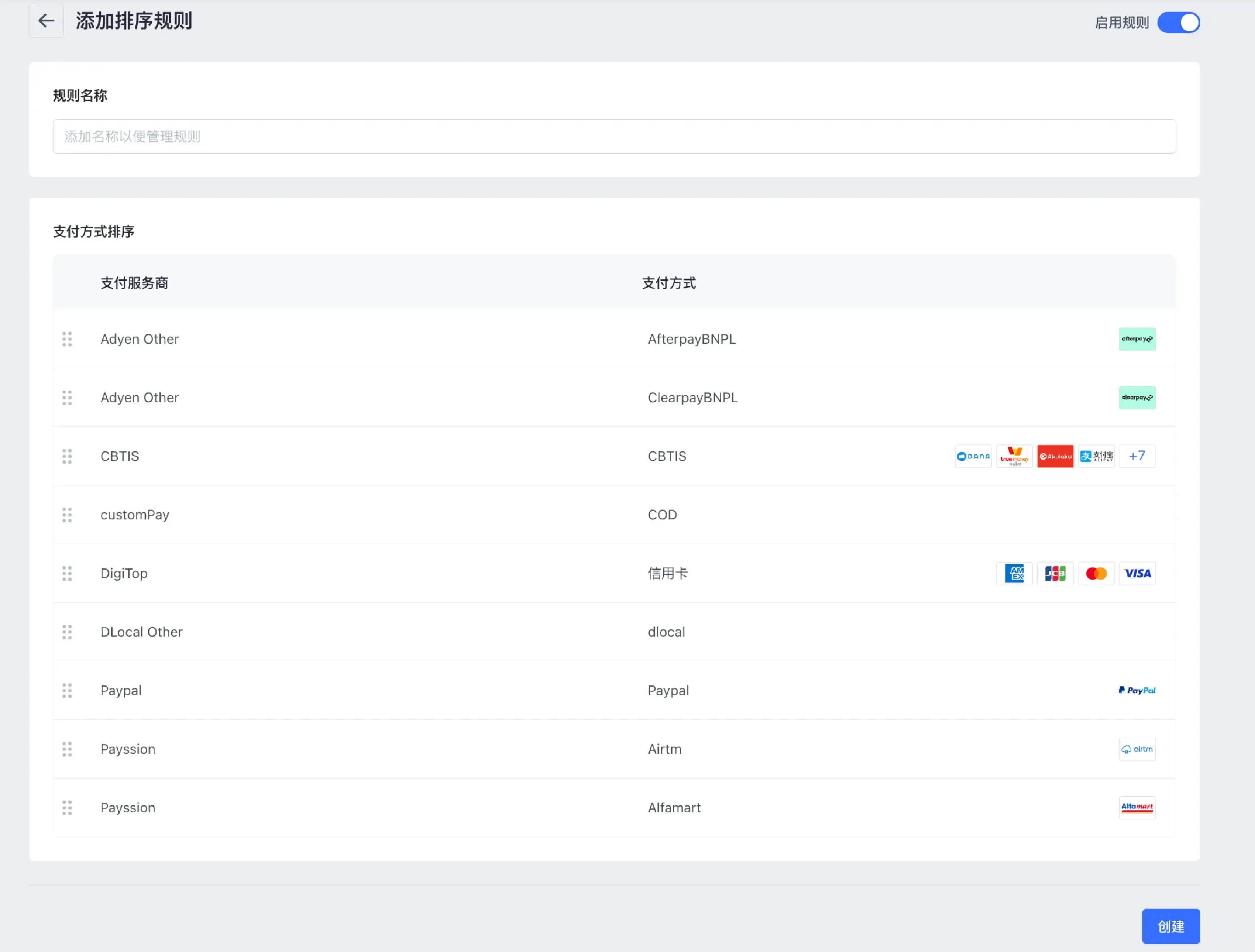Screen dimensions: 1255x952
Task: Click the 支付服务商 column header
Action: 134,283
